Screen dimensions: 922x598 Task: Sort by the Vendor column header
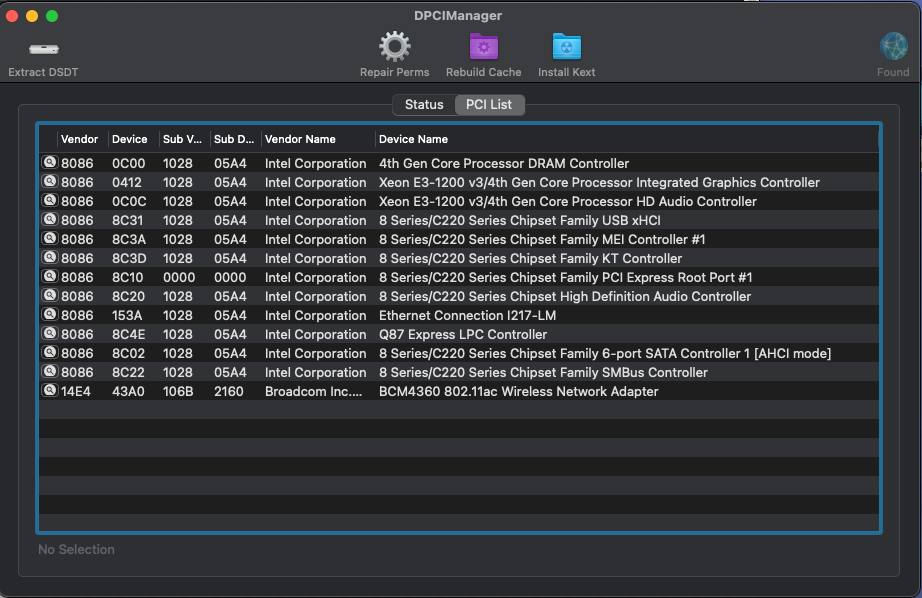click(x=79, y=139)
